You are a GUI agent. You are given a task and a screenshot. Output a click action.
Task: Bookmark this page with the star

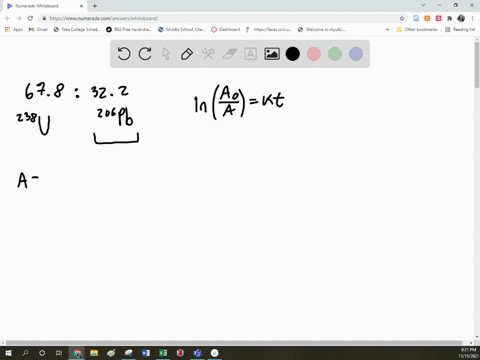402,18
